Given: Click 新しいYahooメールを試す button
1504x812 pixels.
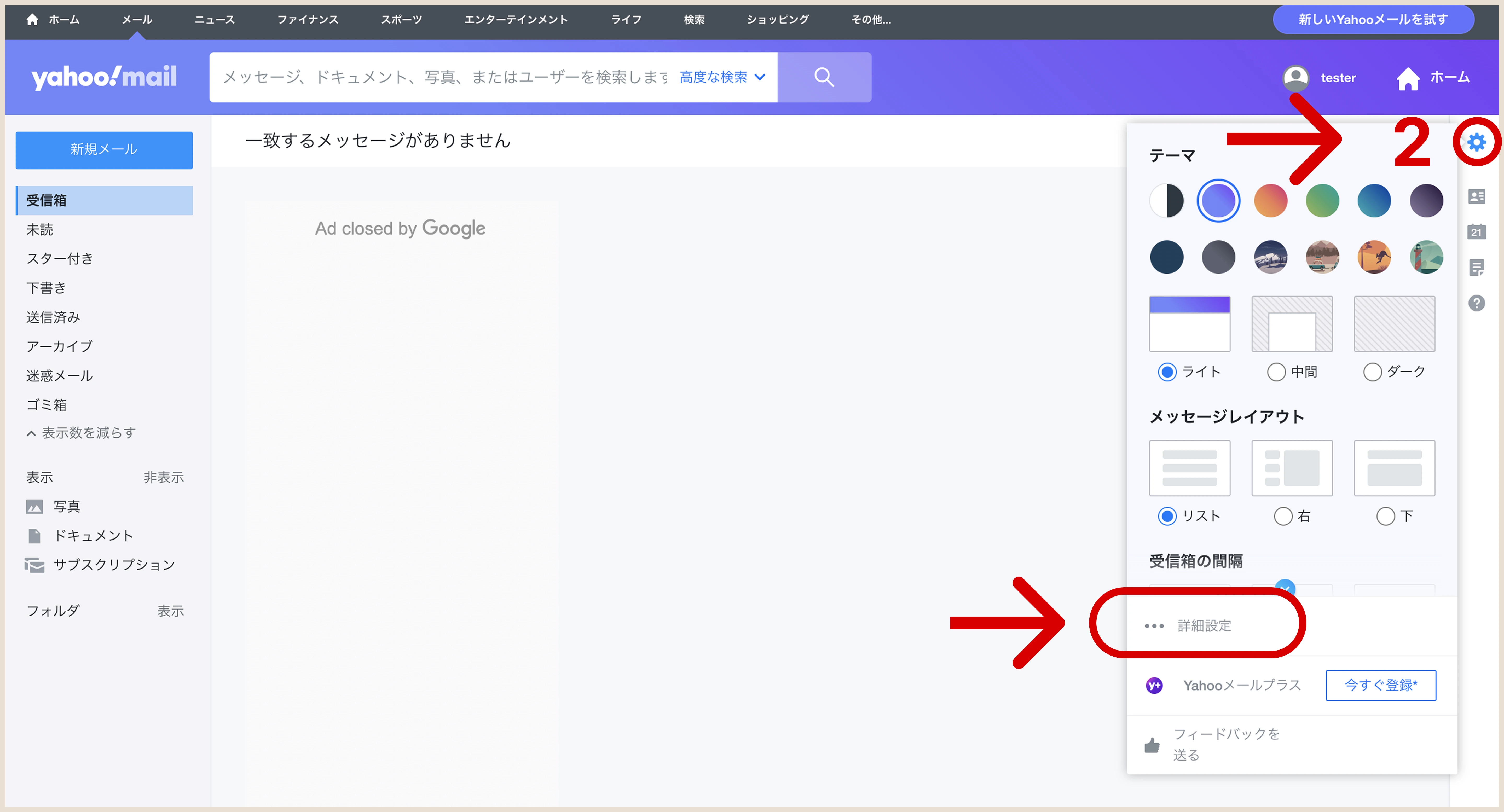Looking at the screenshot, I should pos(1373,19).
